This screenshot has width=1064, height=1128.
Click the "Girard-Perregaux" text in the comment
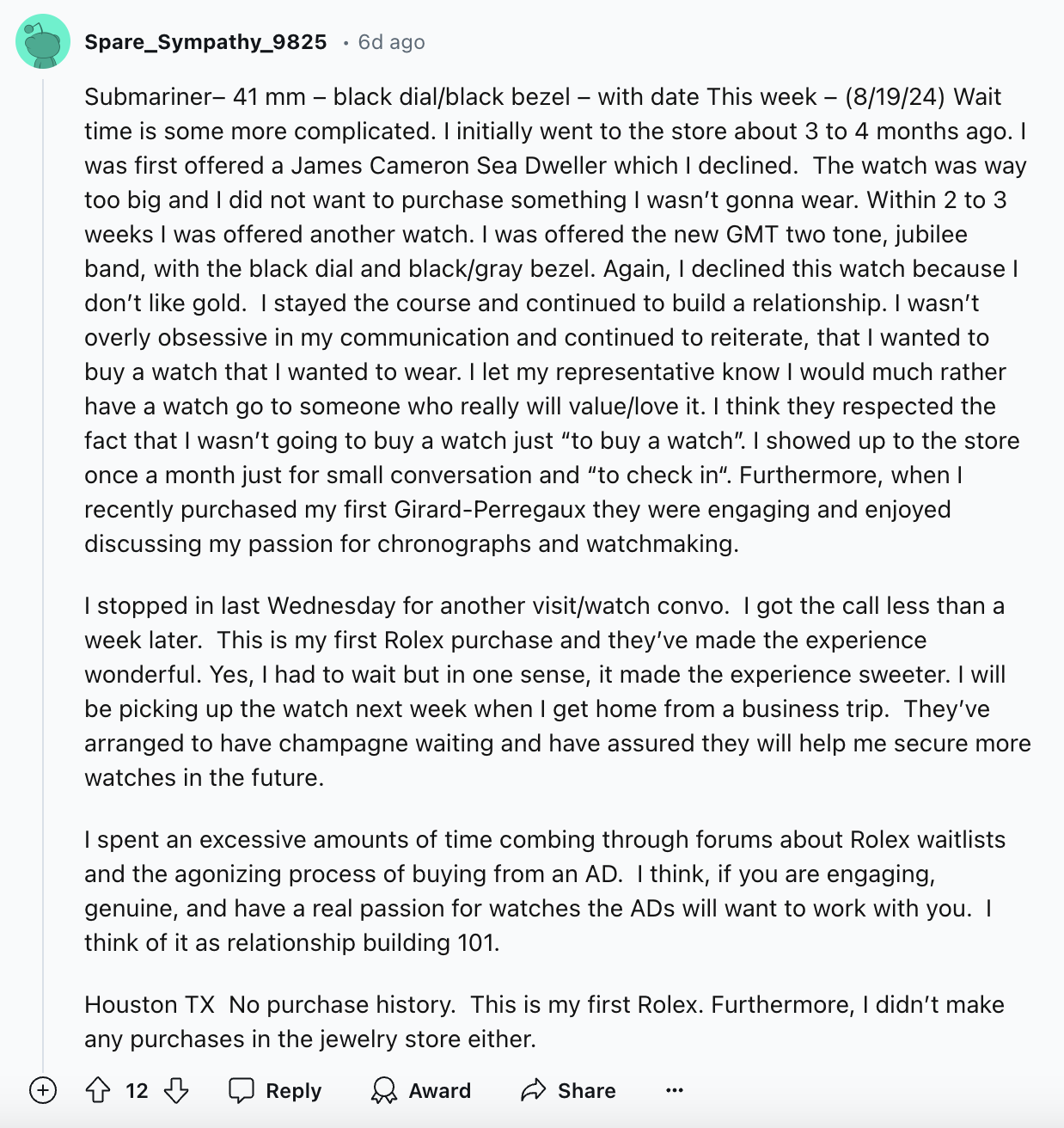(490, 509)
